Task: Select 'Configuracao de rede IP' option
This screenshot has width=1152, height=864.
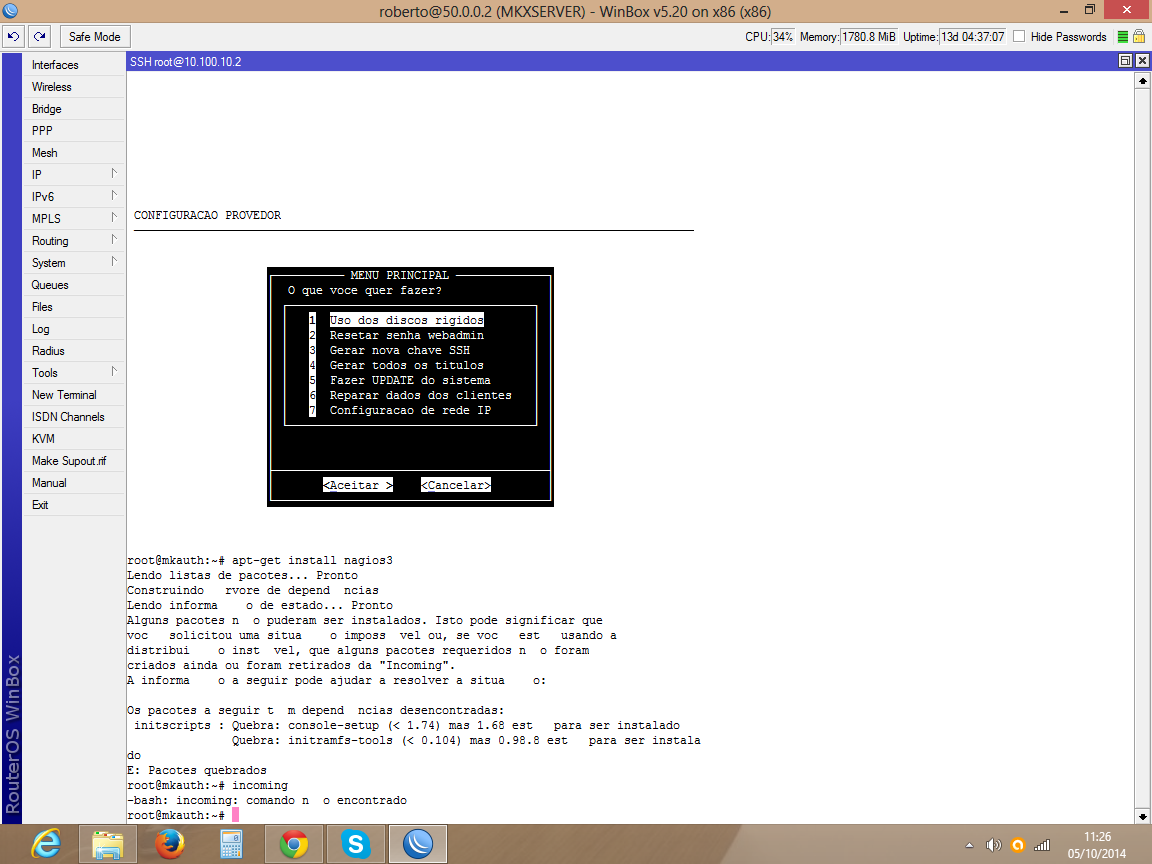Action: click(410, 411)
